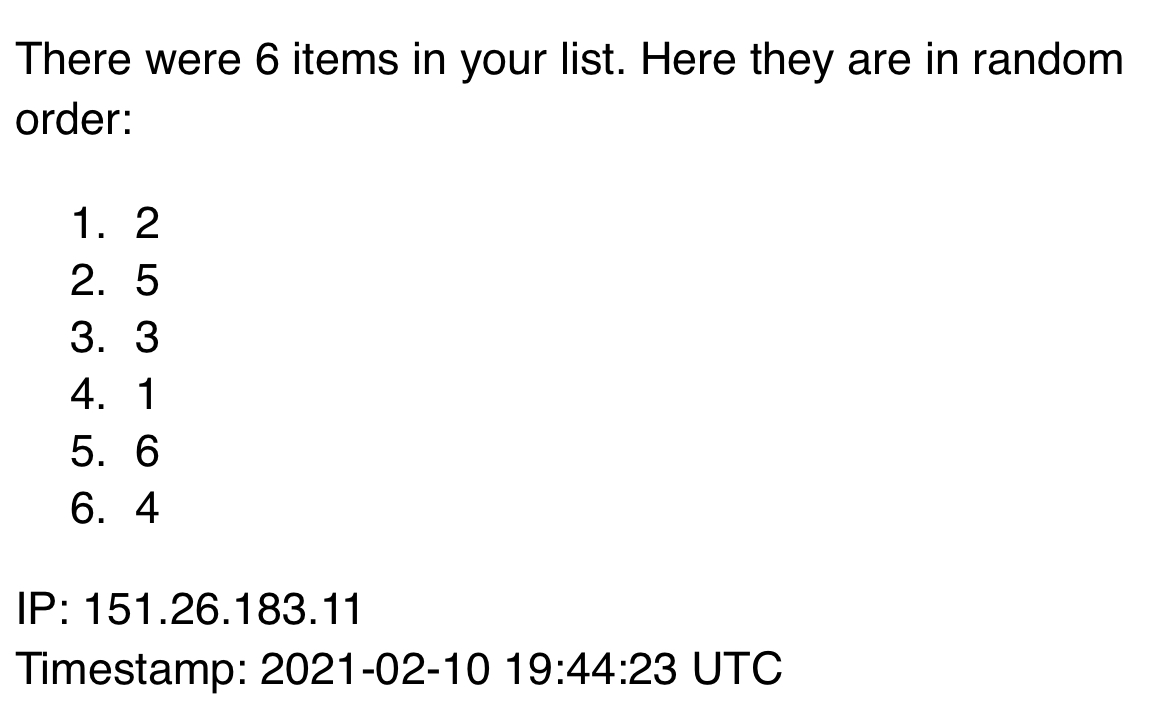
Task: Click the value 4 in the sixth list item
Action: point(146,510)
